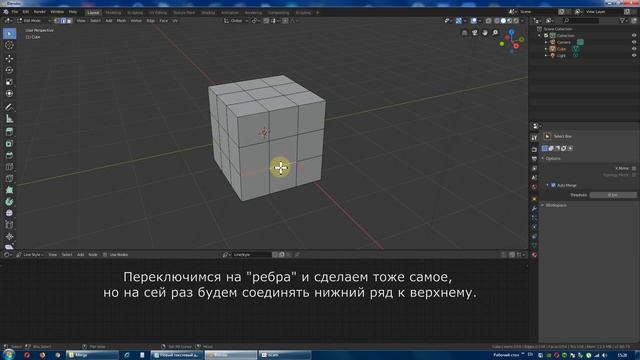640x360 pixels.
Task: Open the outliner filter dropdown
Action: coord(623,20)
